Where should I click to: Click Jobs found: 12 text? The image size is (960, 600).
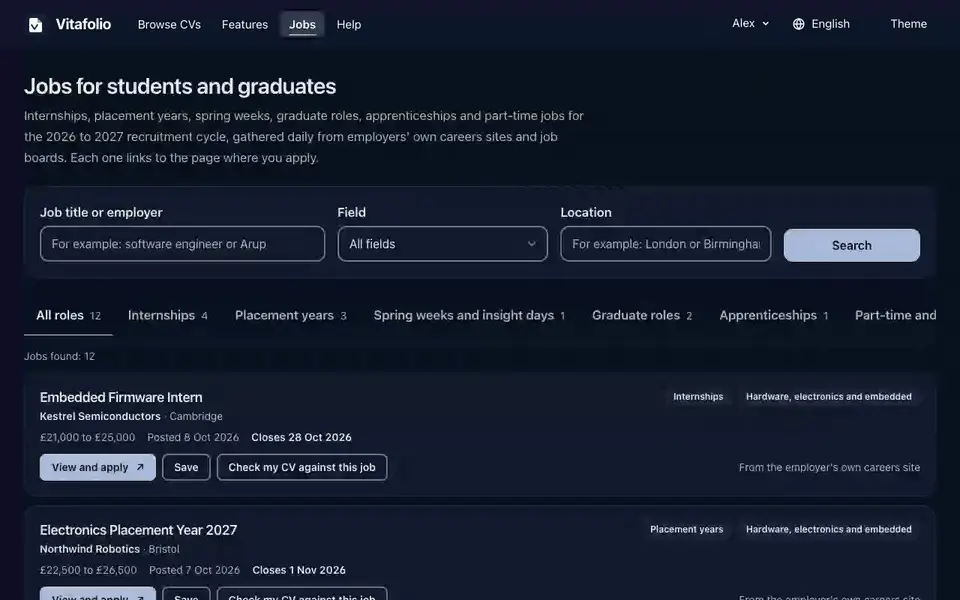click(59, 356)
